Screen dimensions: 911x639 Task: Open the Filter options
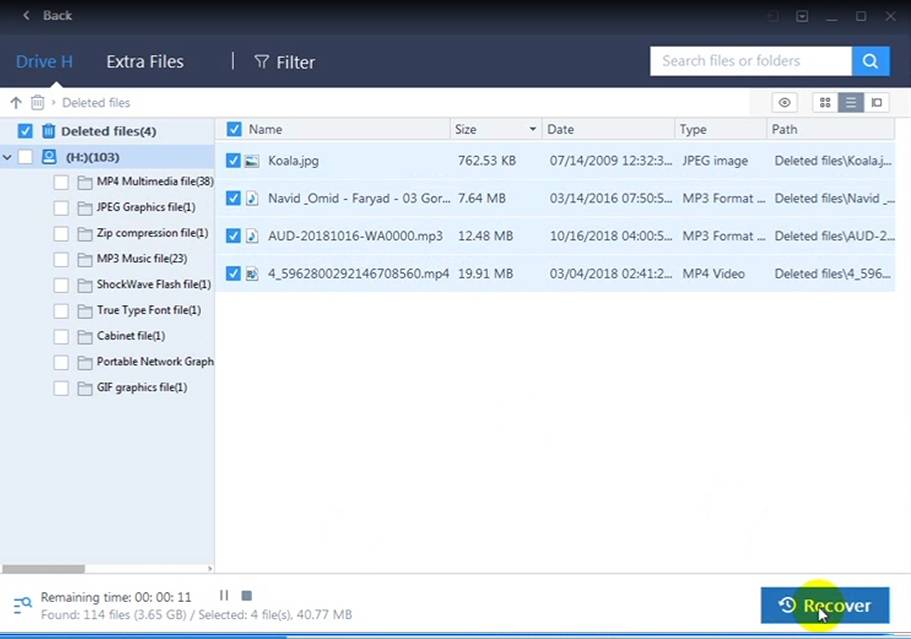285,62
